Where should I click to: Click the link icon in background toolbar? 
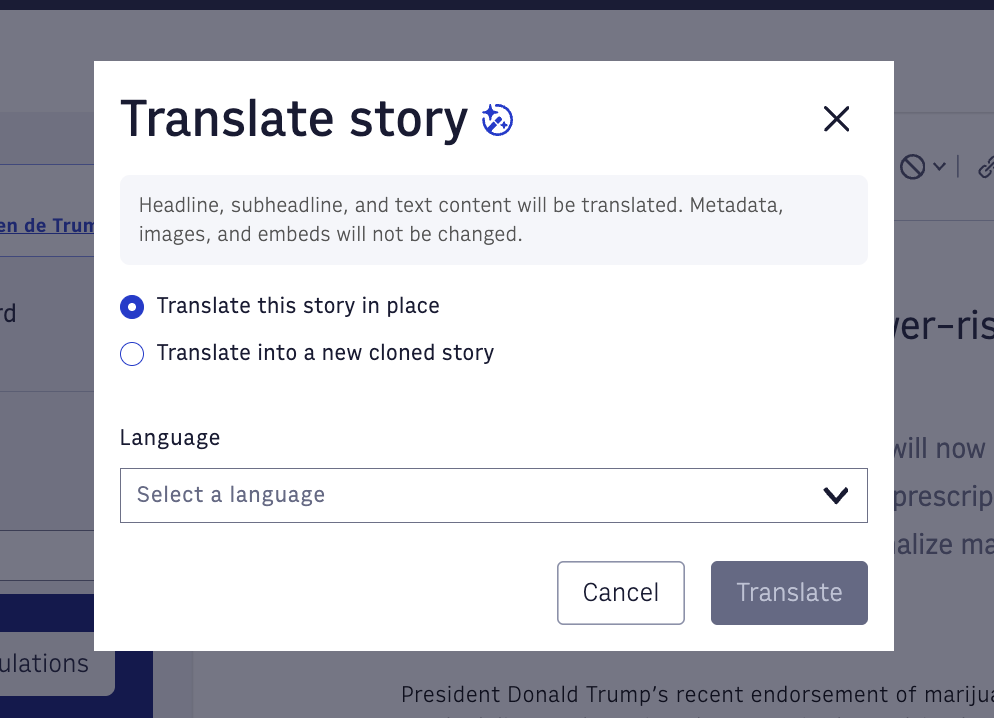pos(986,167)
